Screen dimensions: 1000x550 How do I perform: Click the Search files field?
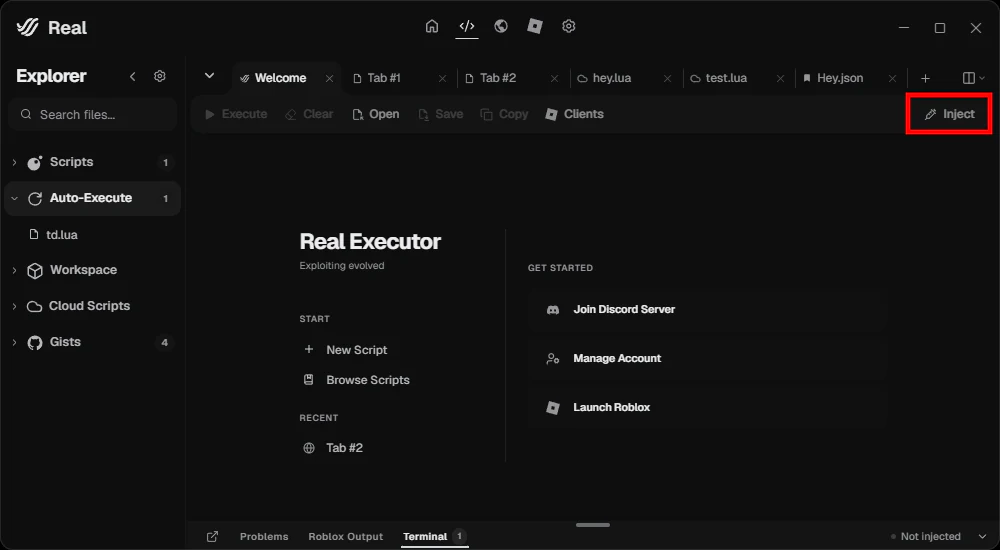pyautogui.click(x=93, y=115)
